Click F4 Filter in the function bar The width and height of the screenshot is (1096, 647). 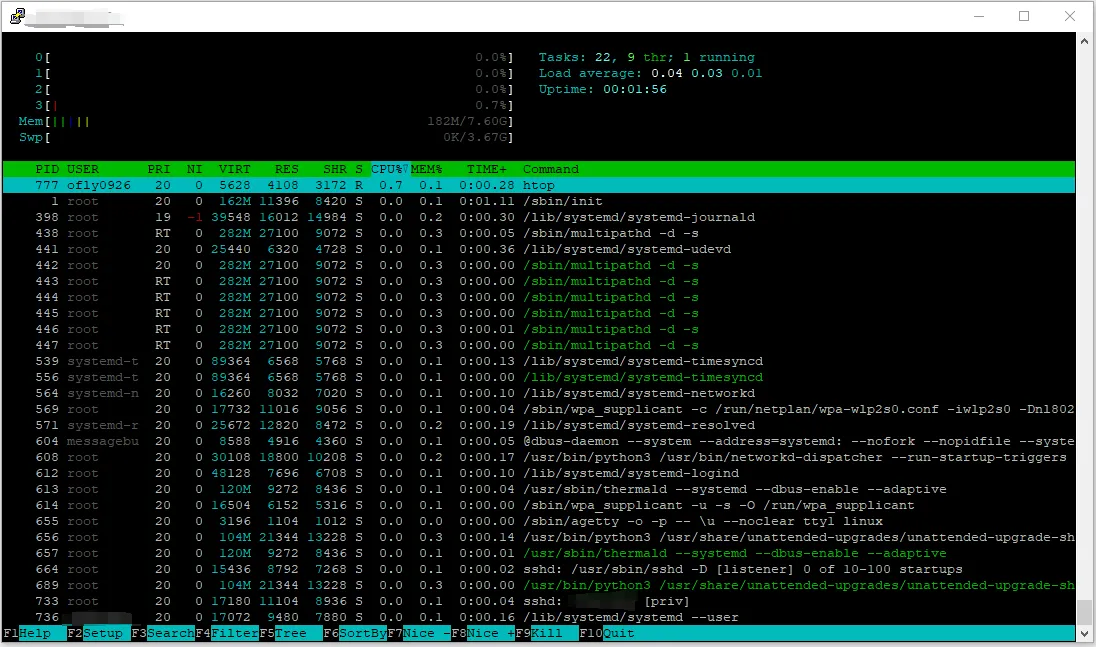point(227,633)
